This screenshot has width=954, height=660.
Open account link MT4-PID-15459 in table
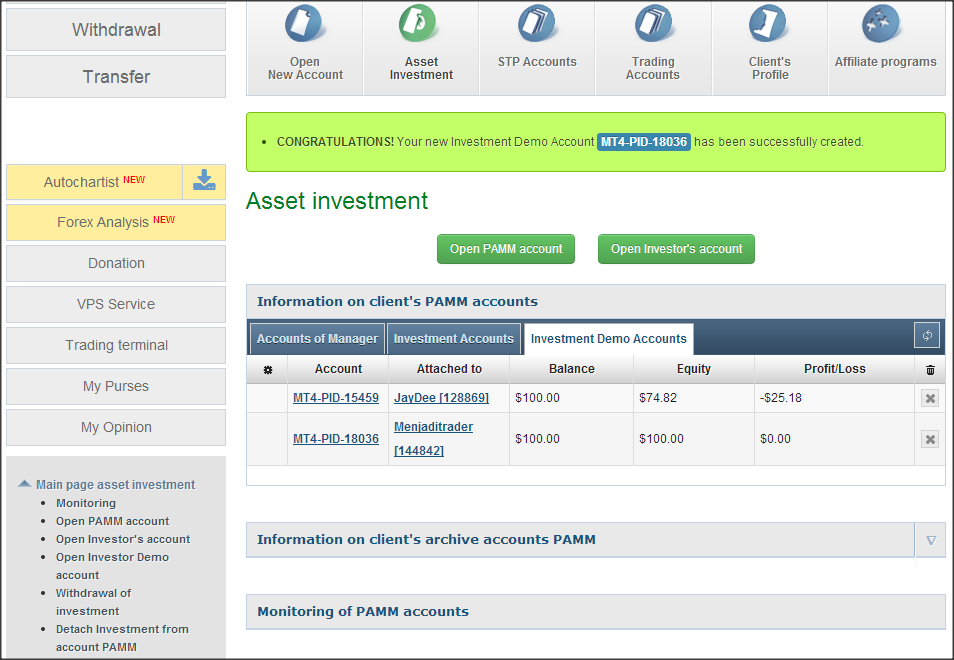pos(336,398)
